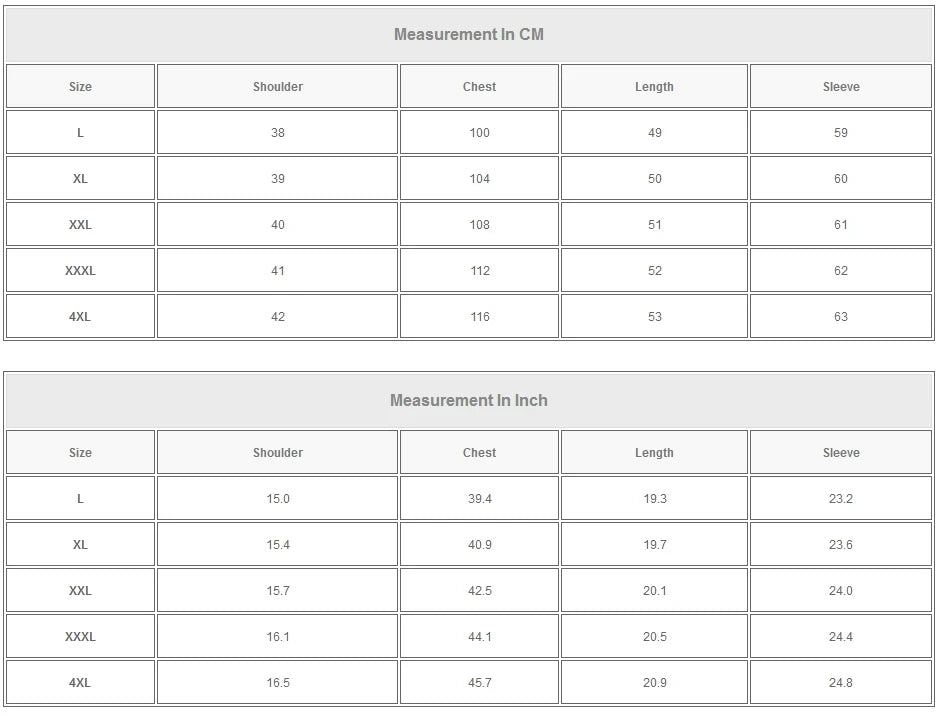
Task: Click the chest value 116 cell
Action: tap(479, 317)
